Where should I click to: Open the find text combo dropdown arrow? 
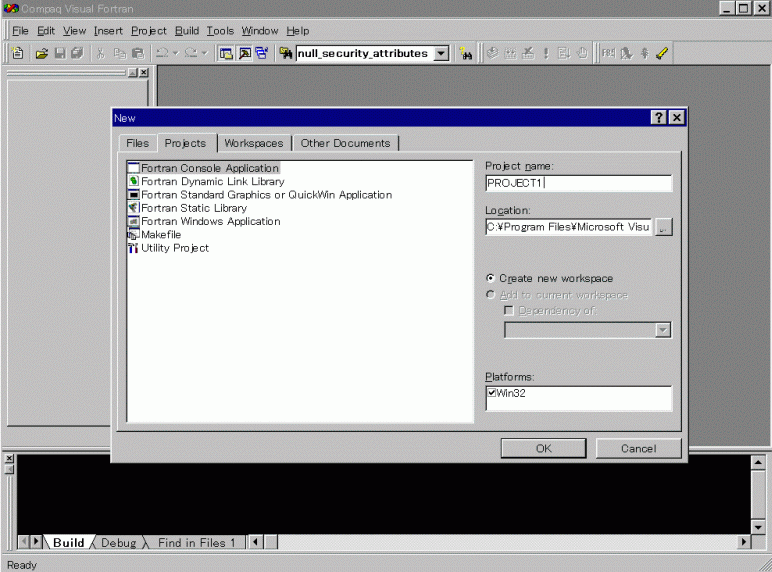point(442,53)
